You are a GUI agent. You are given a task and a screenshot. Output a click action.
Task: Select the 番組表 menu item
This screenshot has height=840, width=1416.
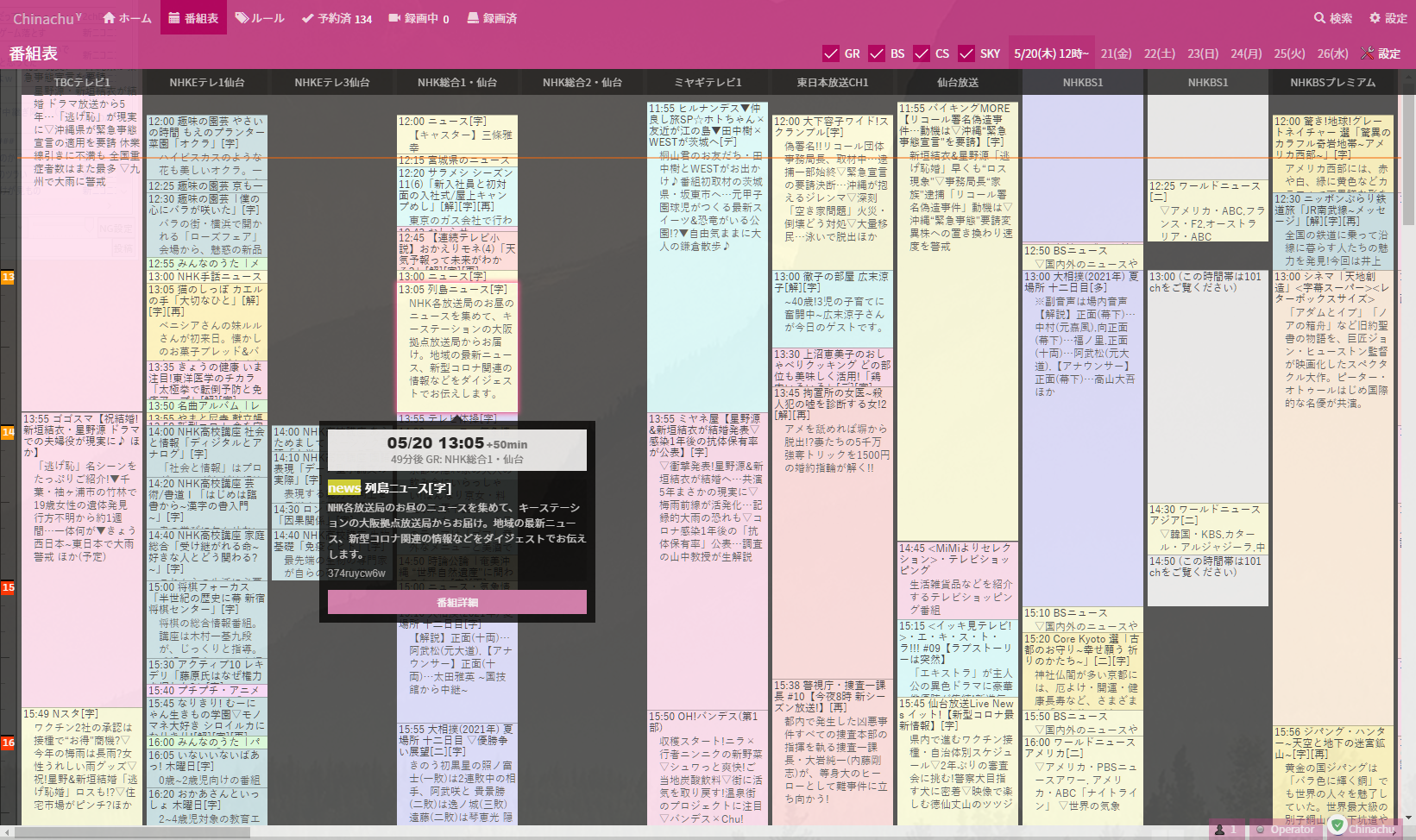pos(193,17)
